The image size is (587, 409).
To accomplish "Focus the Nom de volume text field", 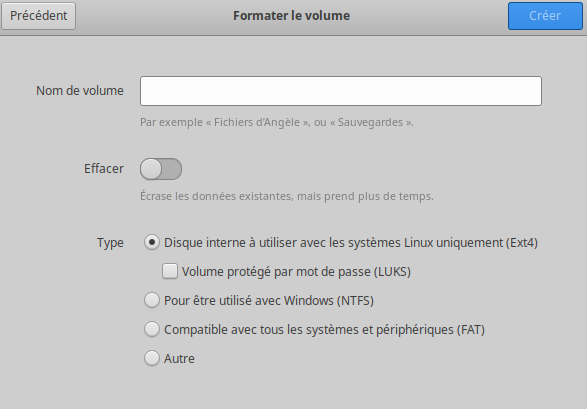I will click(341, 91).
